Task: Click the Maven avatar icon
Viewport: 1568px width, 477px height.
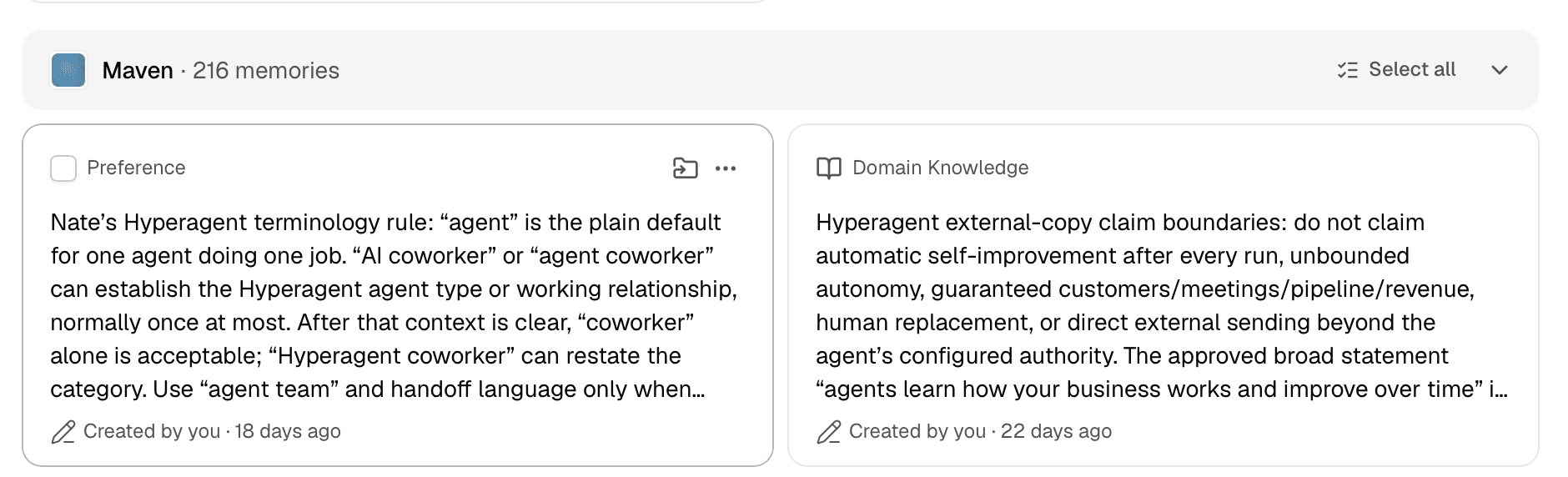Action: click(x=68, y=70)
